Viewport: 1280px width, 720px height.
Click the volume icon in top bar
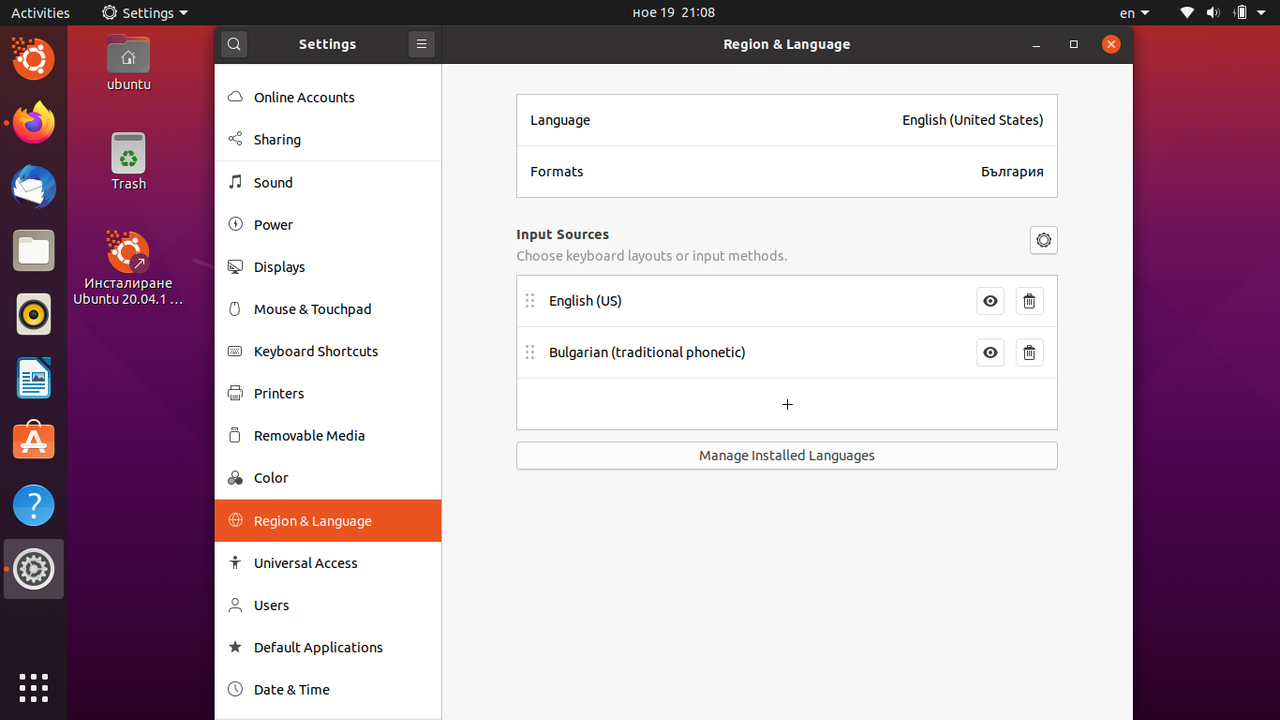1213,13
